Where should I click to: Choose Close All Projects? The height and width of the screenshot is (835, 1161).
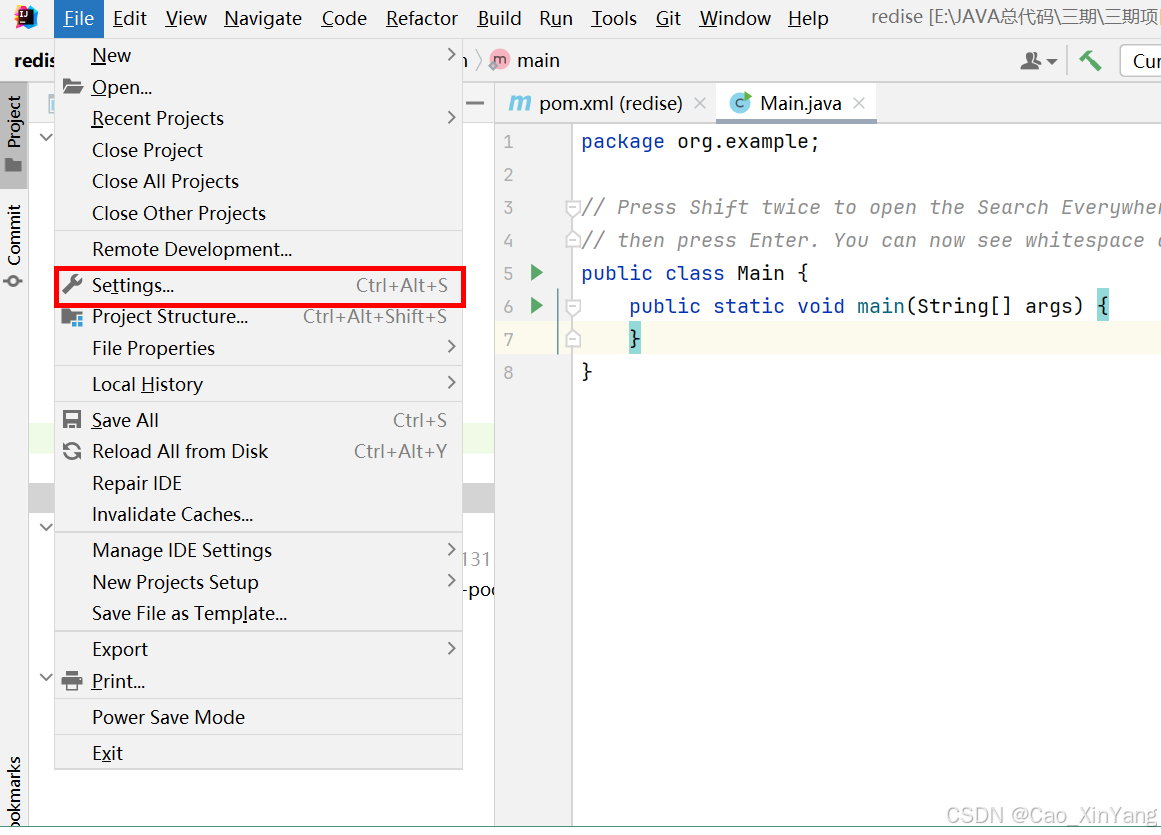coord(258,181)
